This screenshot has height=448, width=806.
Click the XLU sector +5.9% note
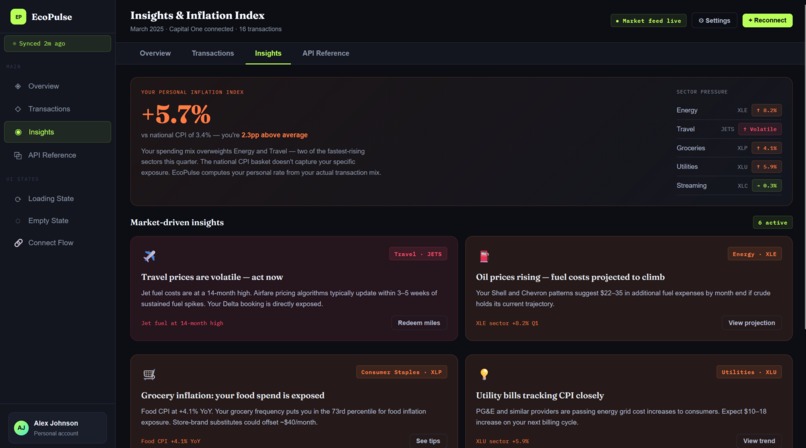click(502, 441)
